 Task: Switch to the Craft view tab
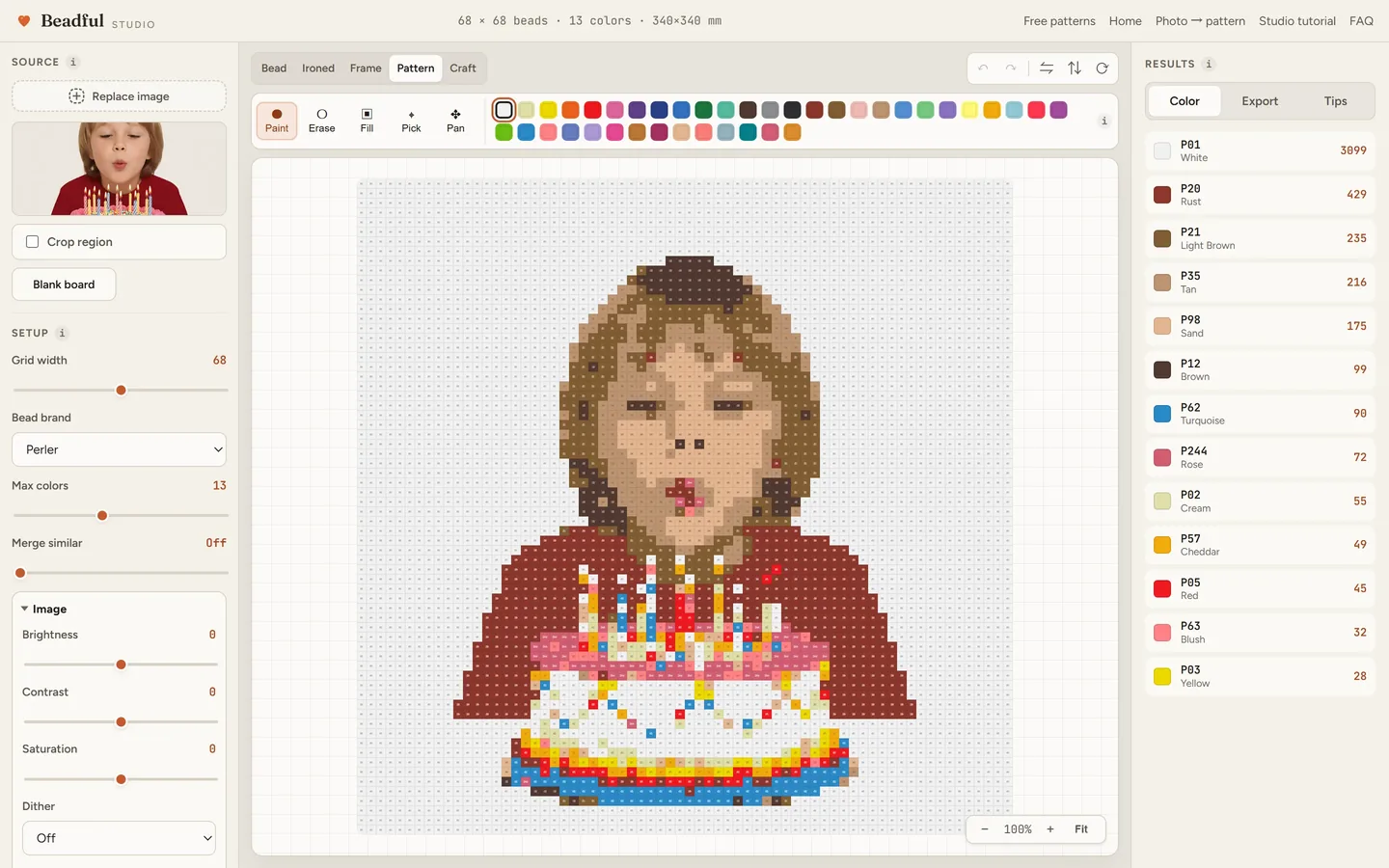pos(463,68)
